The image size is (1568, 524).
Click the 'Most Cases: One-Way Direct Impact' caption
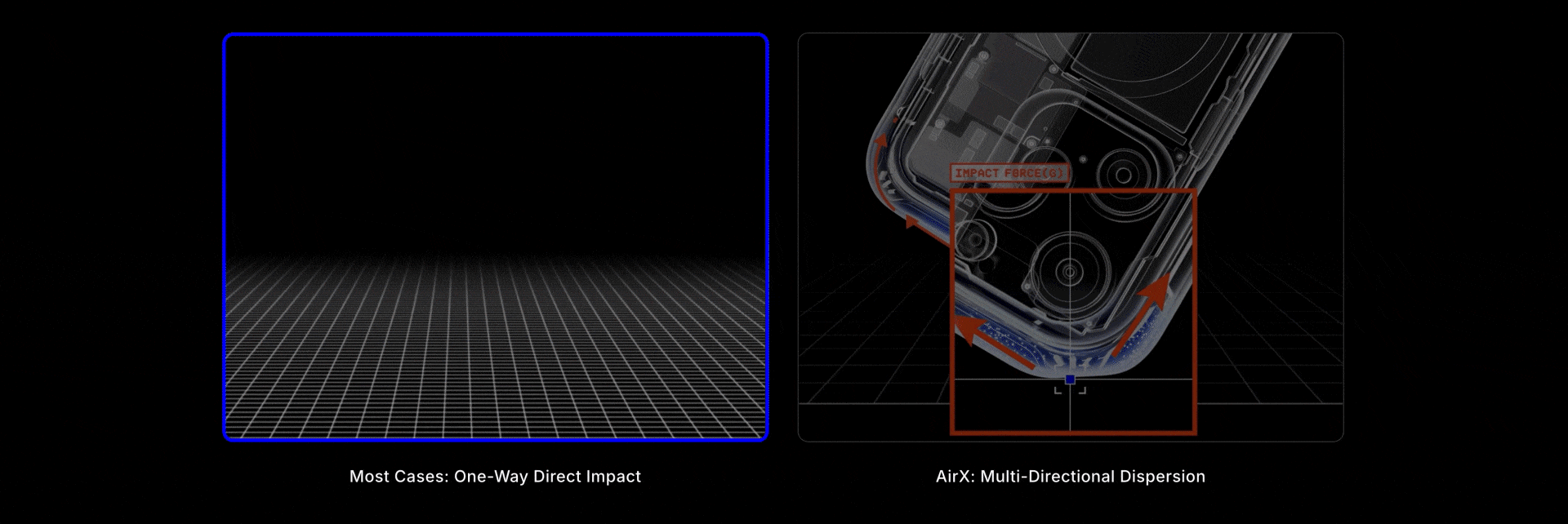[x=495, y=477]
